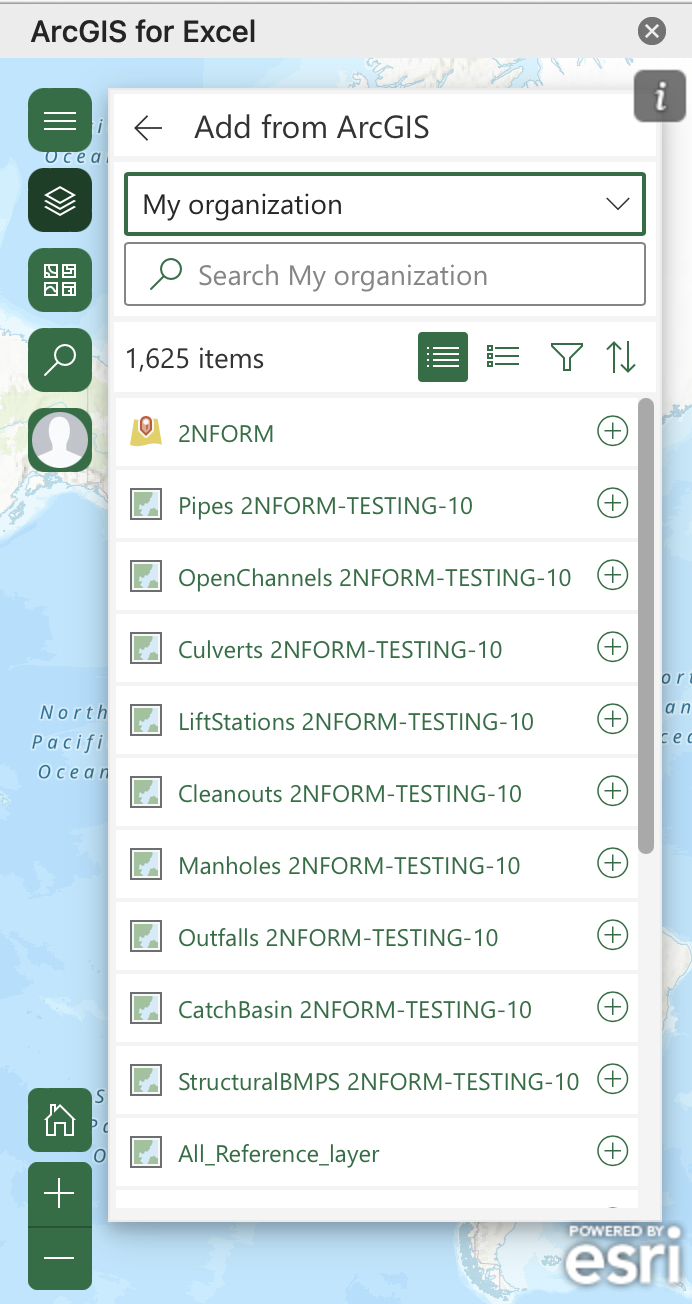Open the My organization dropdown
The image size is (692, 1304).
pos(385,203)
